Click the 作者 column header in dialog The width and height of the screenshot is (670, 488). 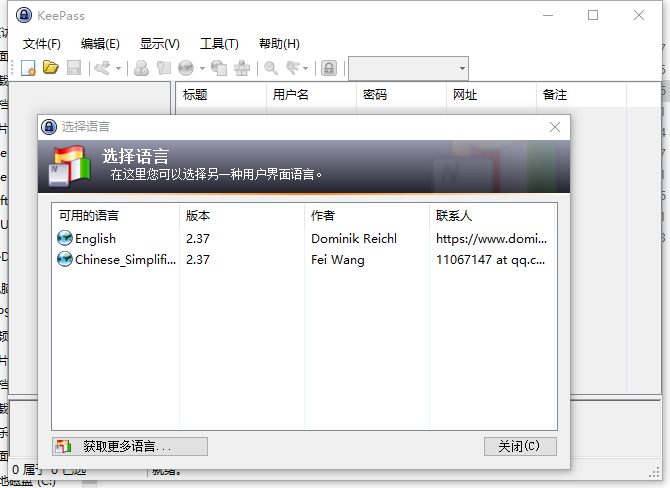367,215
